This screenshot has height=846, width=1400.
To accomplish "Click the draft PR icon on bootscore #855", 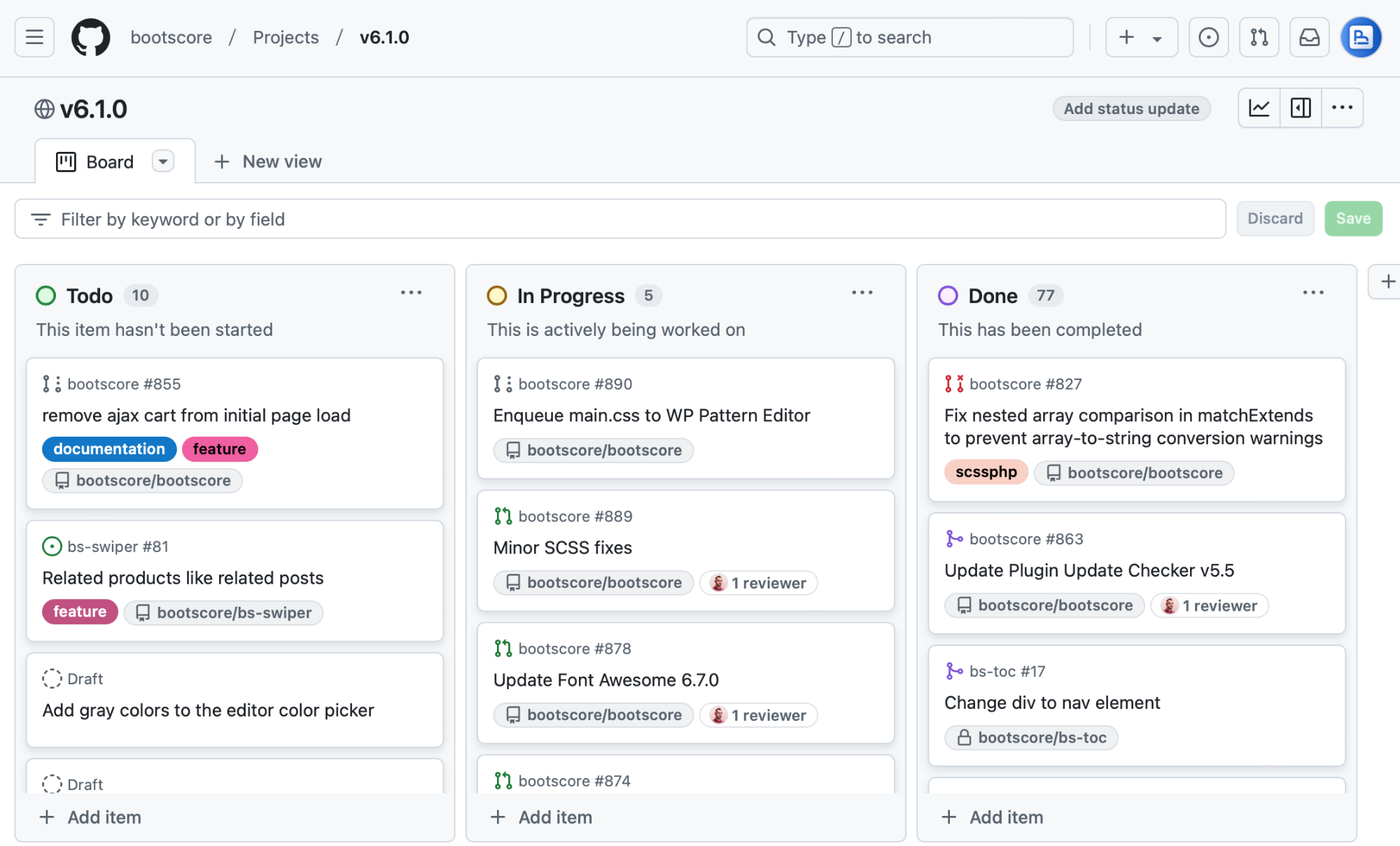I will 52,383.
